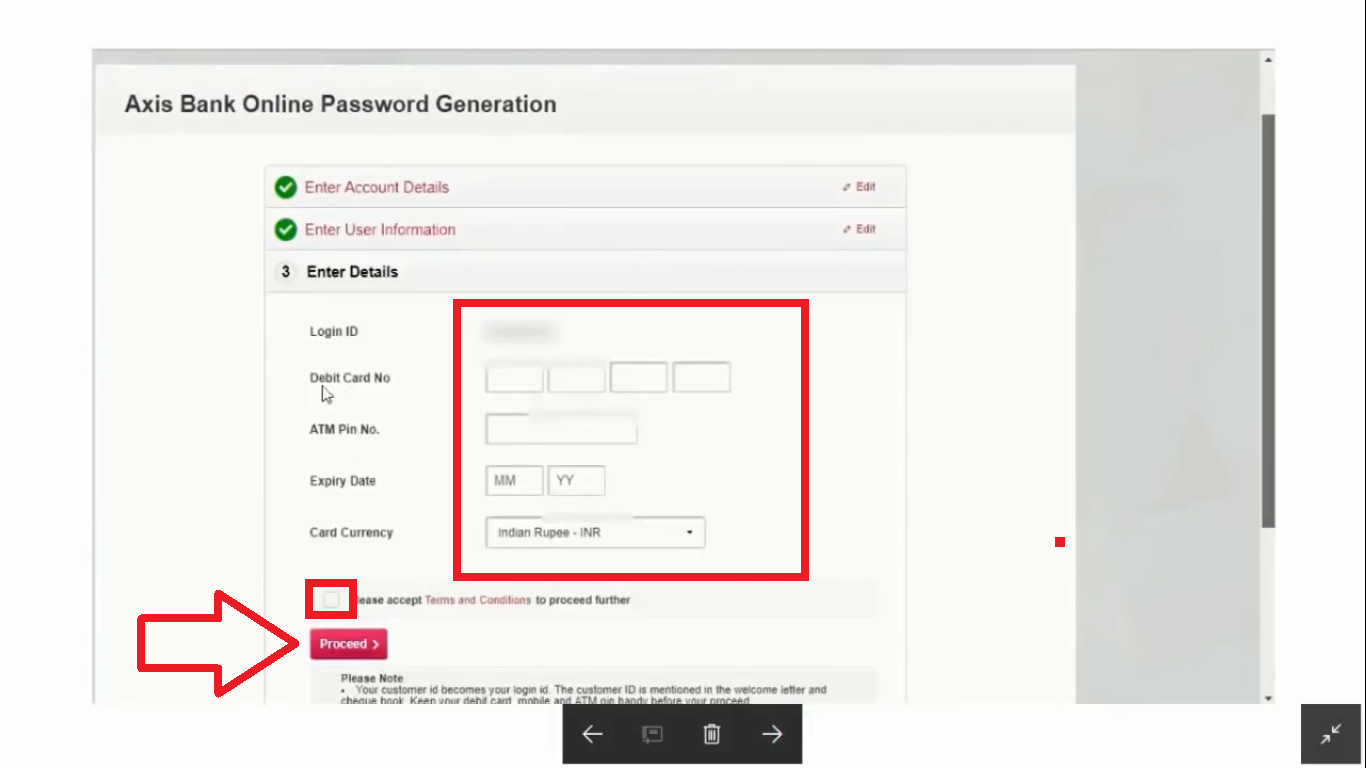The height and width of the screenshot is (768, 1366).
Task: Click the annotation icon in the bottom toolbar
Action: [x=651, y=734]
